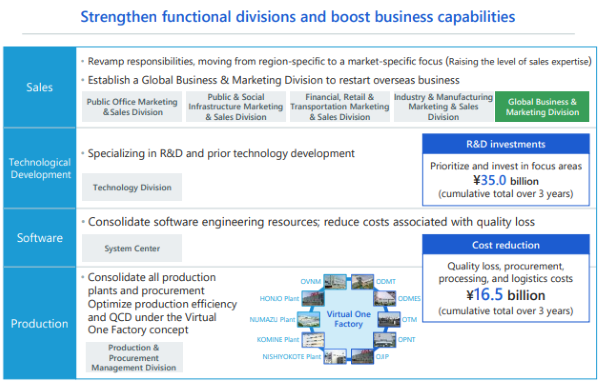Select the Technological Development category label
Screen dimensions: 600x384
tap(39, 168)
